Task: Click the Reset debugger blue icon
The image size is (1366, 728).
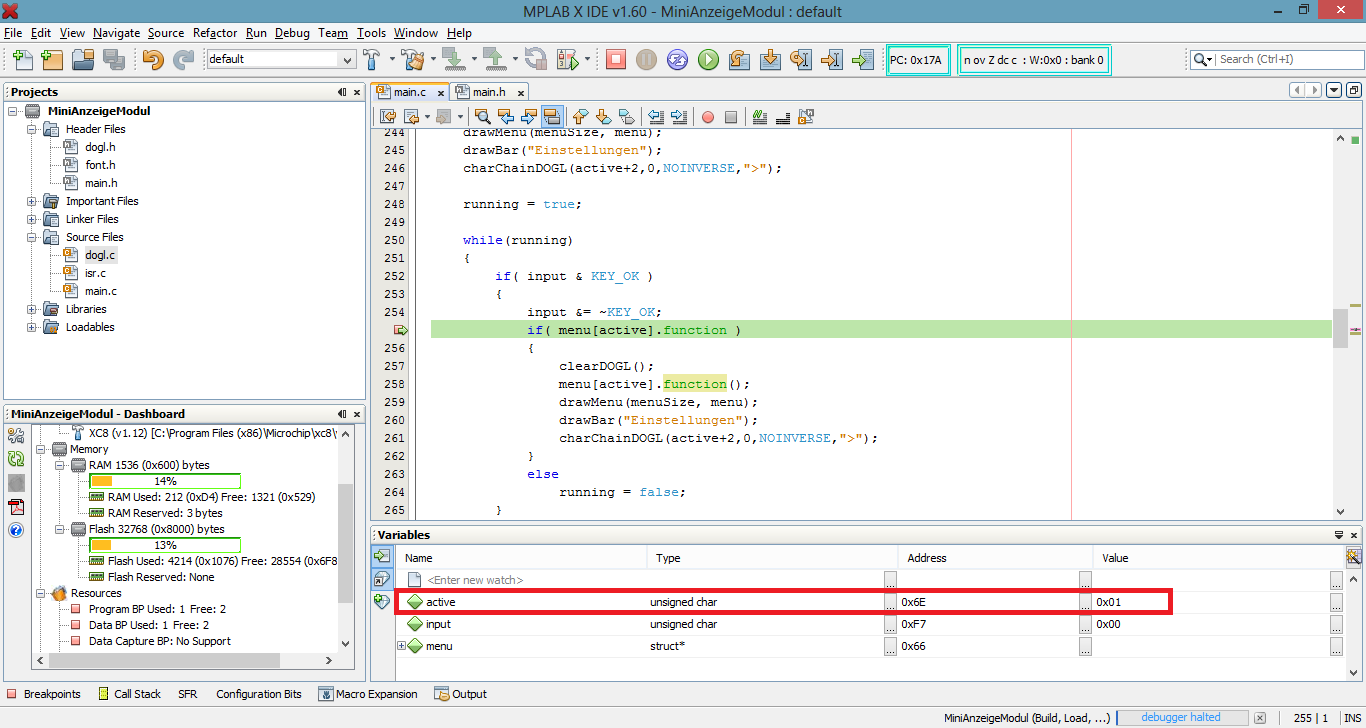Action: (x=677, y=59)
